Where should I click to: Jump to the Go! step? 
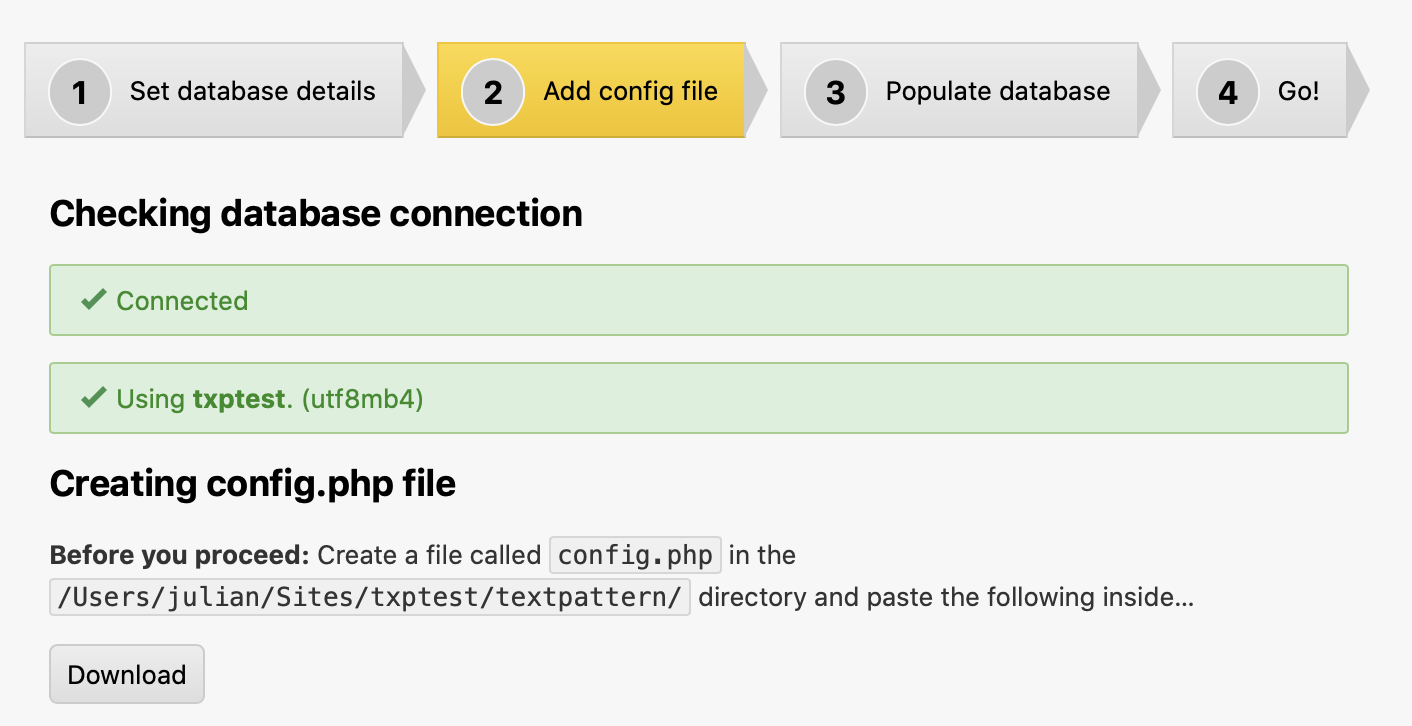[1298, 91]
